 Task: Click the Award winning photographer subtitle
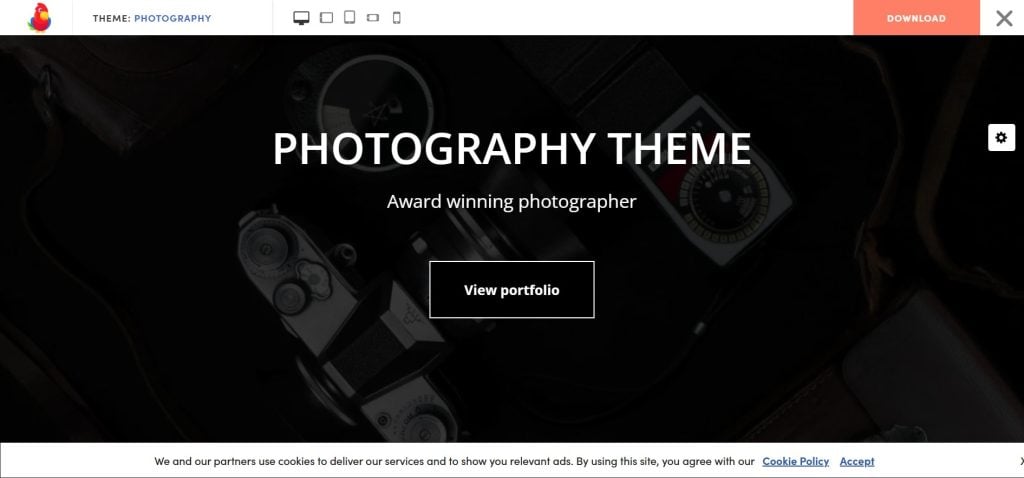[x=511, y=202]
